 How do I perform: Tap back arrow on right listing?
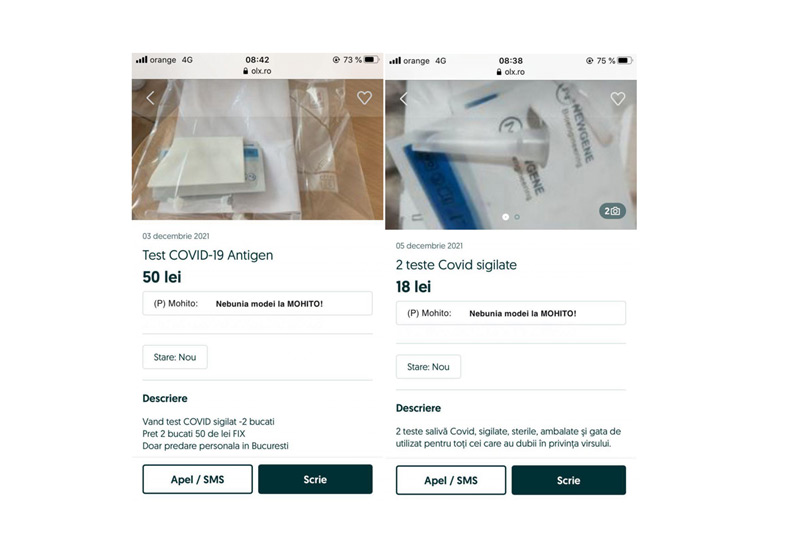(x=404, y=98)
